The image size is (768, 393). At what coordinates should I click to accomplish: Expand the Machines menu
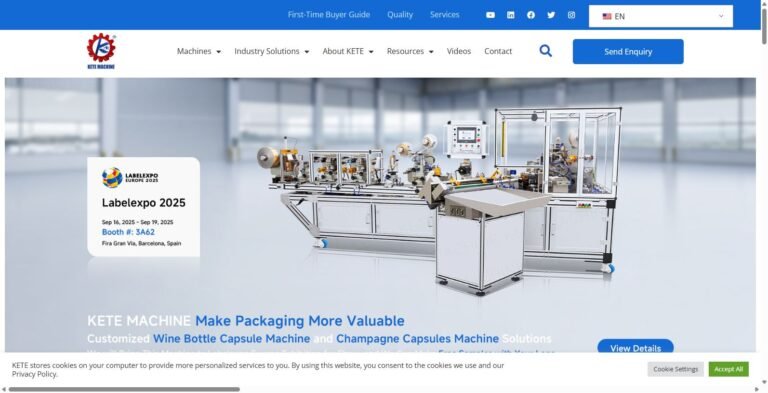point(199,51)
